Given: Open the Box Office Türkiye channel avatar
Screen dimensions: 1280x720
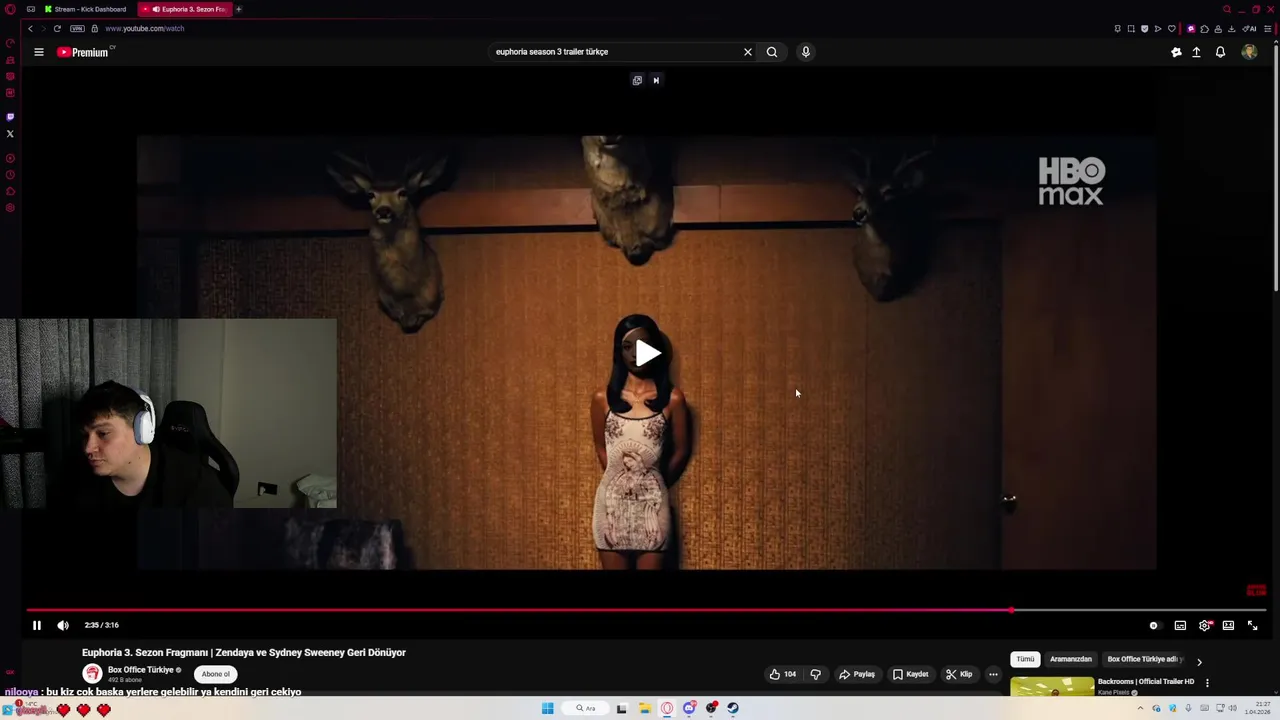Looking at the screenshot, I should click(x=92, y=674).
